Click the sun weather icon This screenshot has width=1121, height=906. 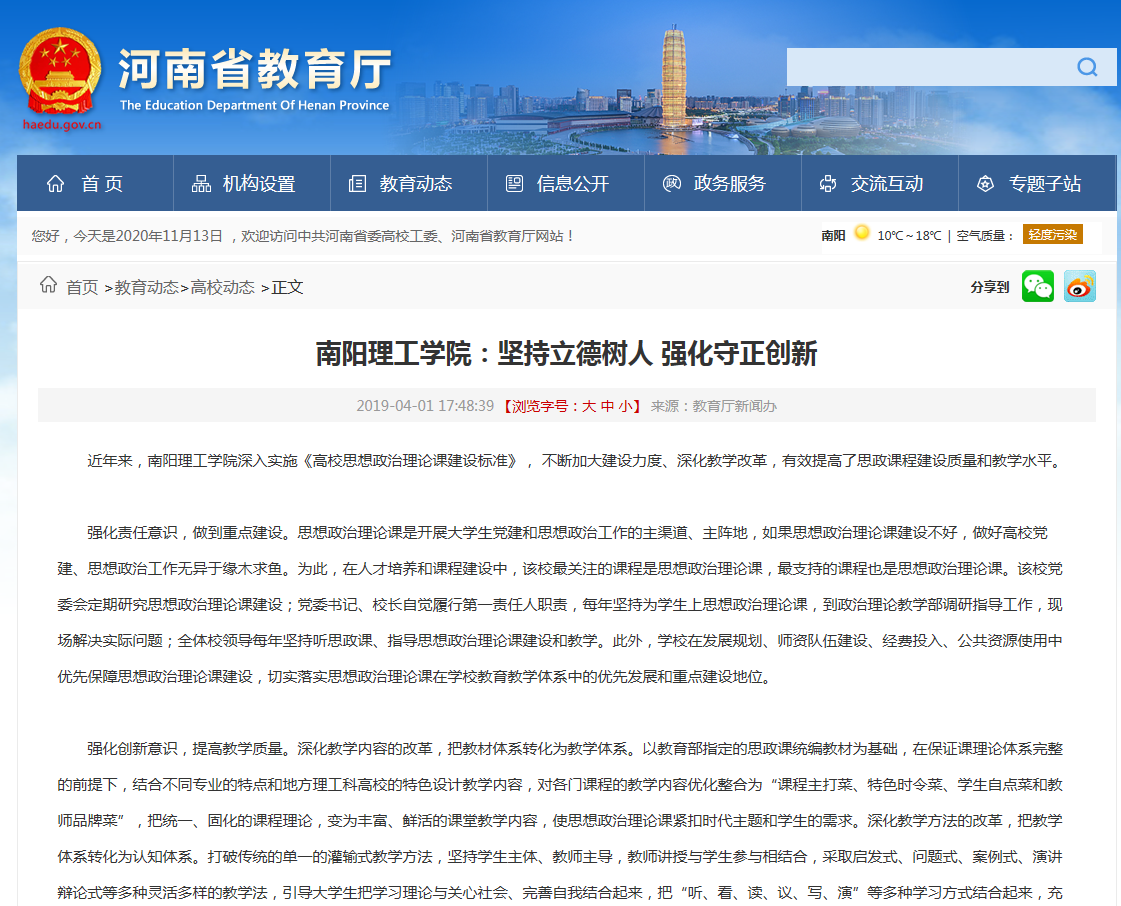coord(861,233)
